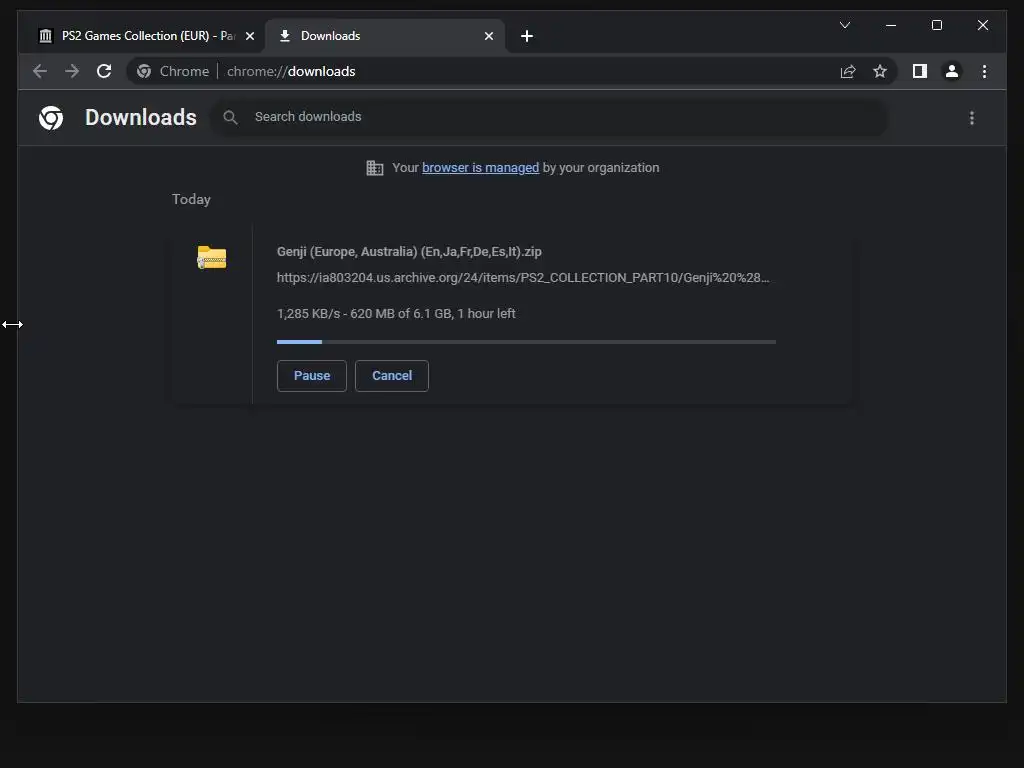1024x768 pixels.
Task: Go back using the back arrow
Action: point(40,71)
